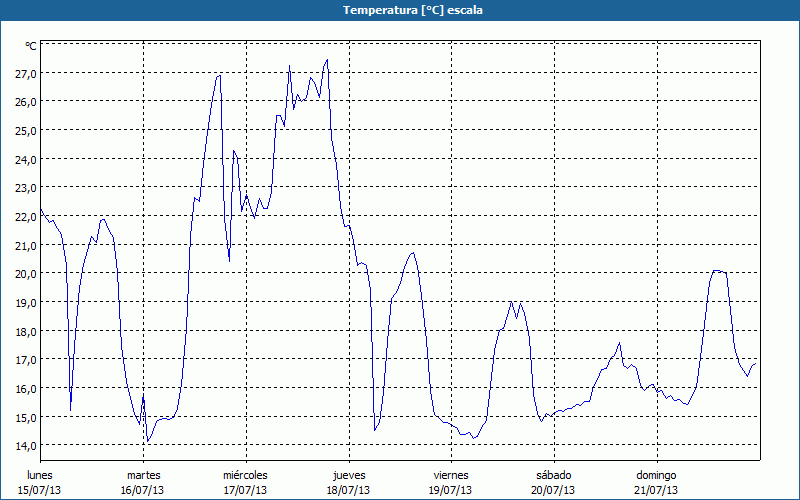This screenshot has width=800, height=500.
Task: Select the "viernes" day label
Action: [x=451, y=475]
